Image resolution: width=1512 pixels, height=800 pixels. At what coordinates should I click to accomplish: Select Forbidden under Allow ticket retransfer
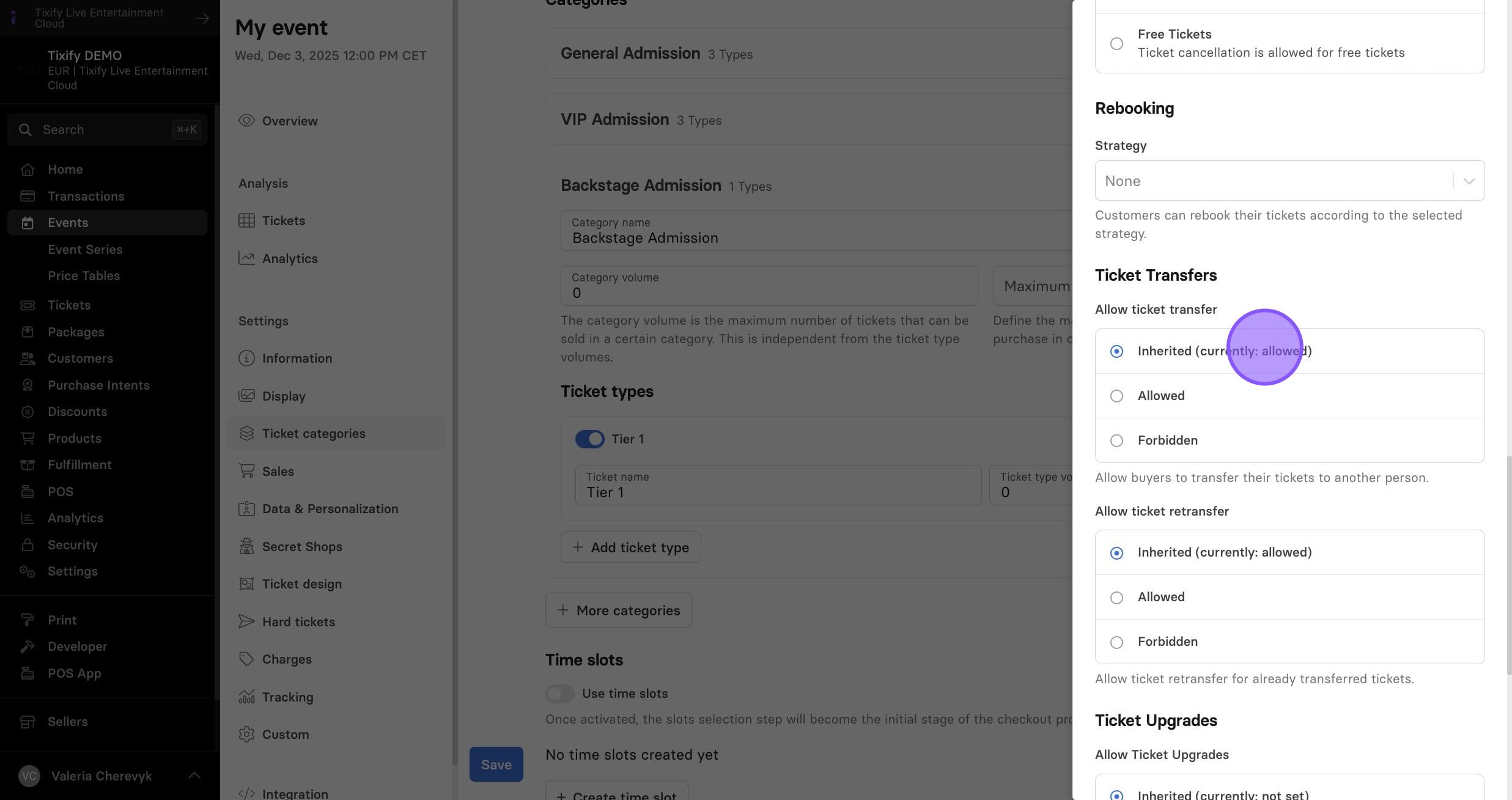(x=1116, y=642)
